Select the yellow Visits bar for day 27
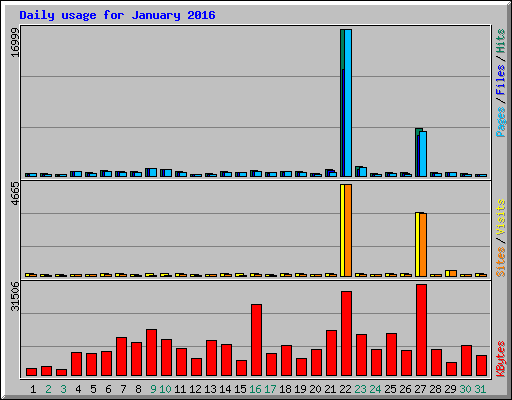Viewport: 512px width, 400px height. [417, 244]
